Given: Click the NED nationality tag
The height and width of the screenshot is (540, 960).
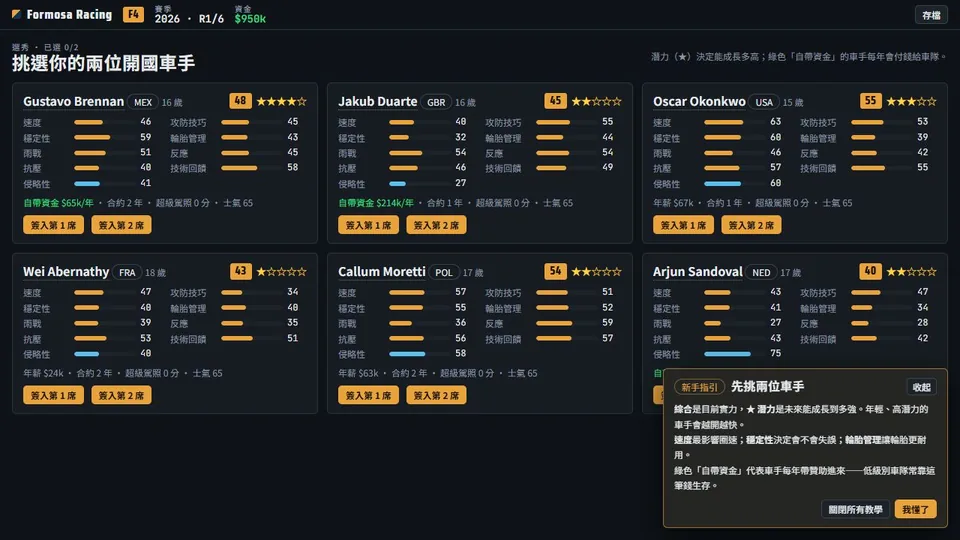Looking at the screenshot, I should point(761,272).
